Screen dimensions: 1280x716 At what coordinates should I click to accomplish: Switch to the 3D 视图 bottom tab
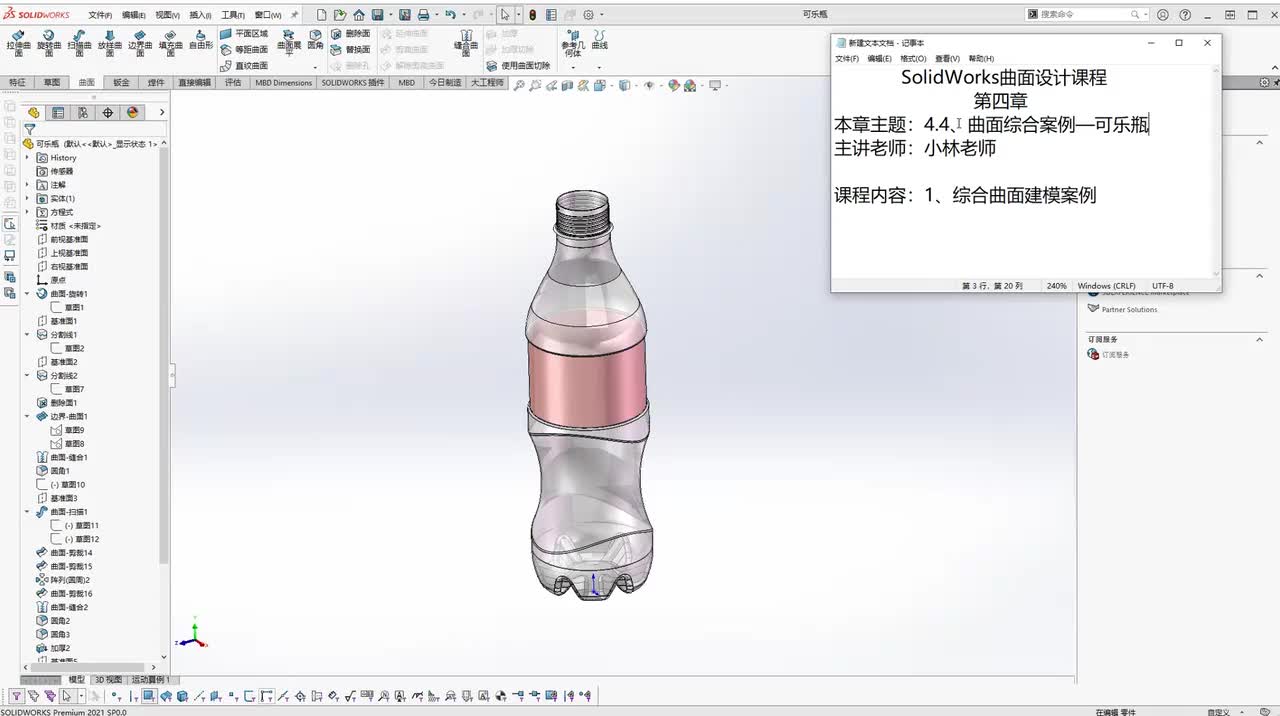click(x=108, y=680)
